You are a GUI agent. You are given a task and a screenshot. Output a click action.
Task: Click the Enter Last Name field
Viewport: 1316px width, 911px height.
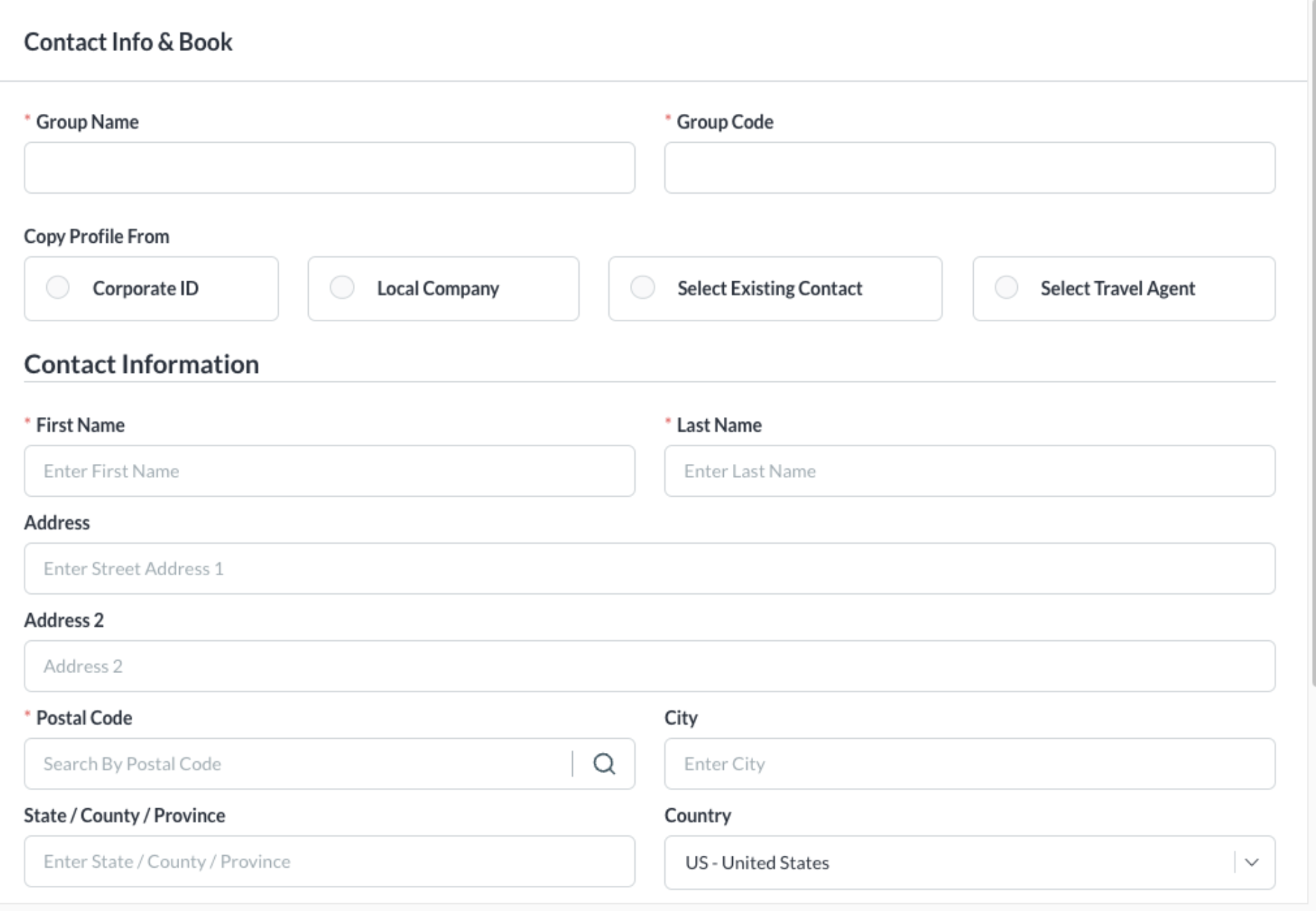(x=969, y=471)
